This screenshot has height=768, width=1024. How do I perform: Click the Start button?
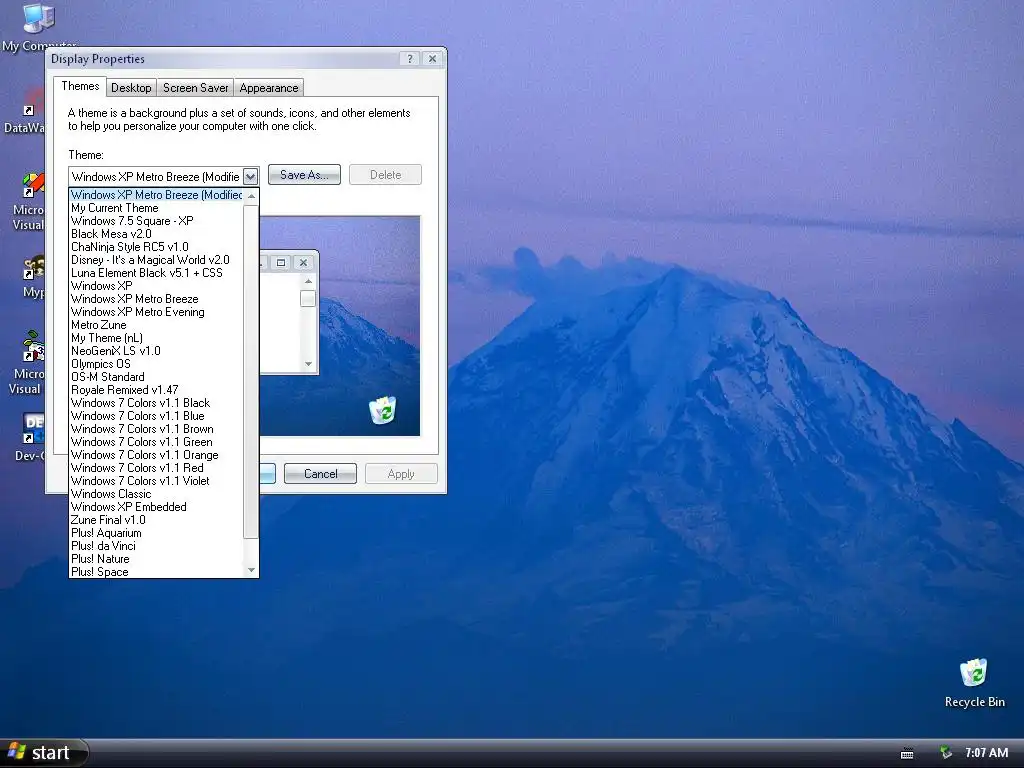pyautogui.click(x=43, y=753)
